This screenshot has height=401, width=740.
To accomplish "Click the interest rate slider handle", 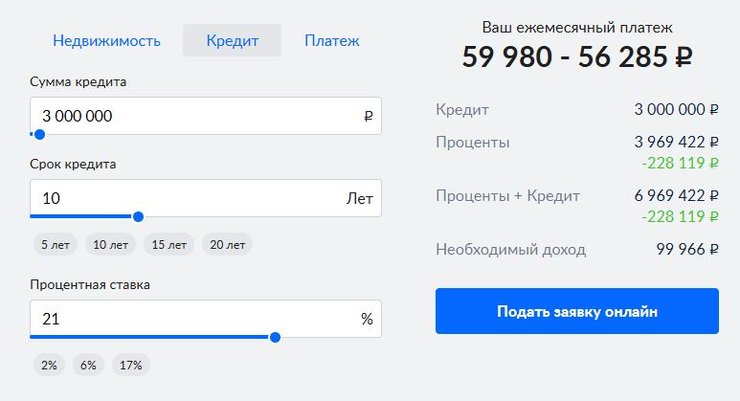I will (275, 337).
